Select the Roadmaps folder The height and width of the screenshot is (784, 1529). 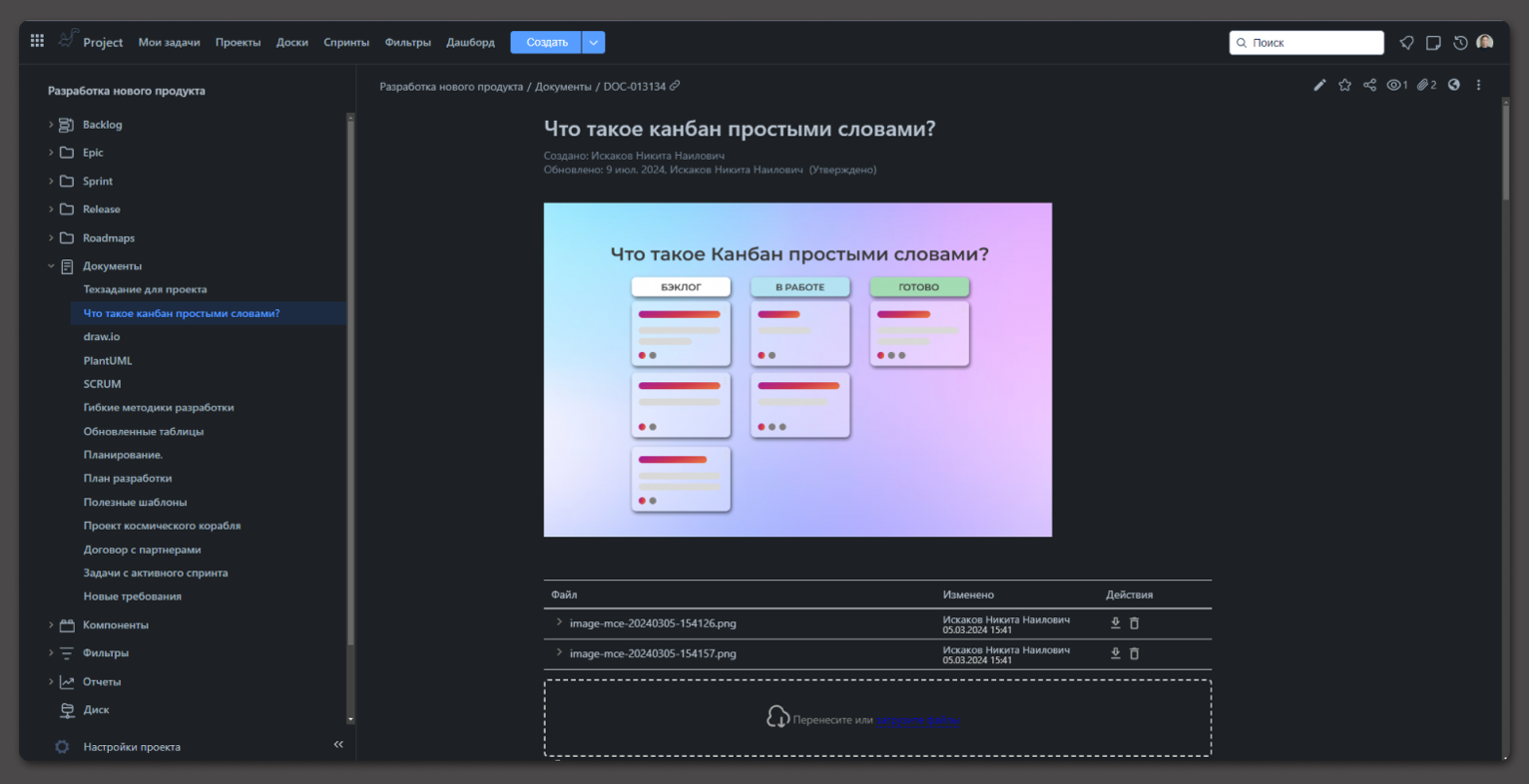tap(109, 238)
